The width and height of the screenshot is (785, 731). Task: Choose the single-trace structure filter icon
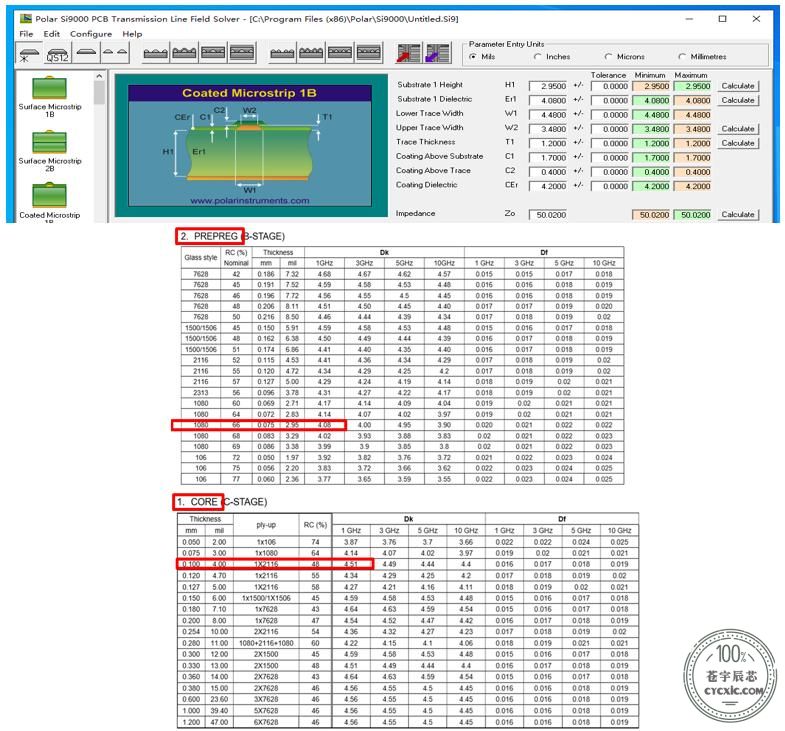(86, 52)
